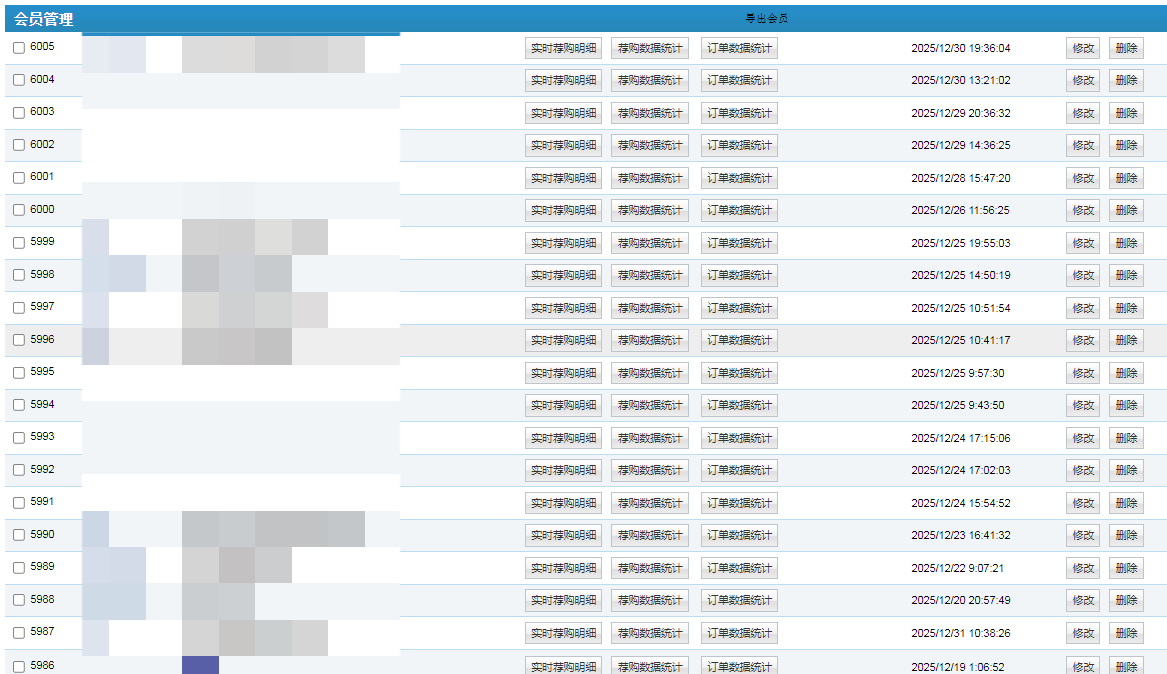View 订单数据统计 for member 5991
The image size is (1167, 674).
point(739,503)
